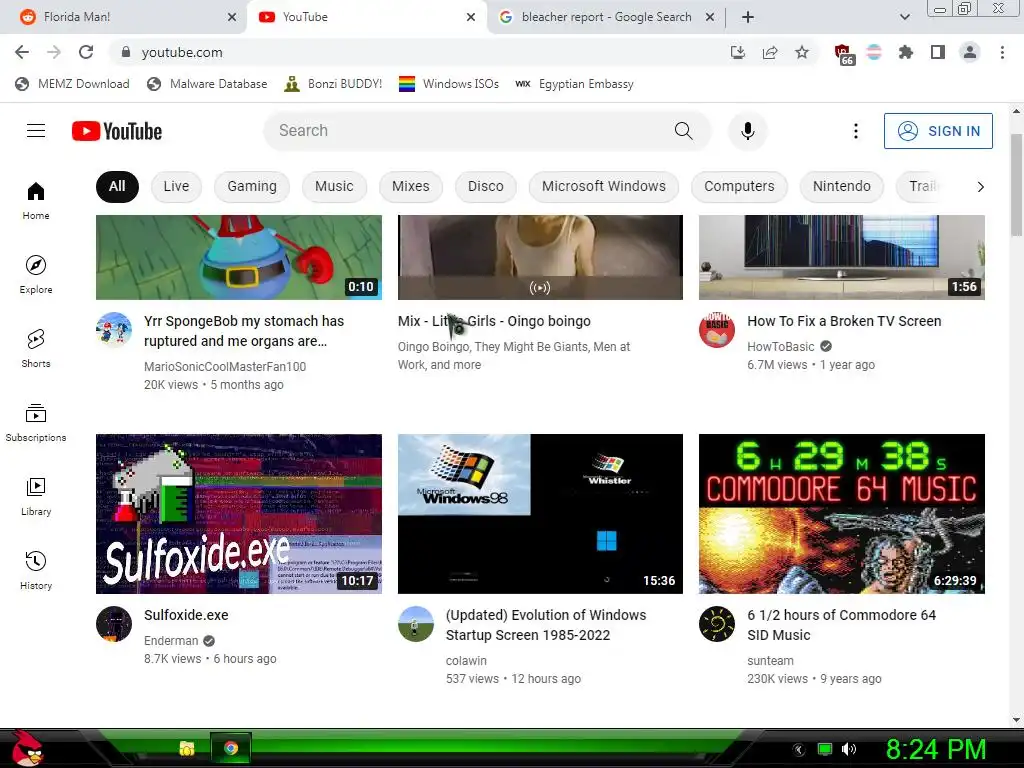Select the Music filter chip
The width and height of the screenshot is (1024, 768).
334,186
